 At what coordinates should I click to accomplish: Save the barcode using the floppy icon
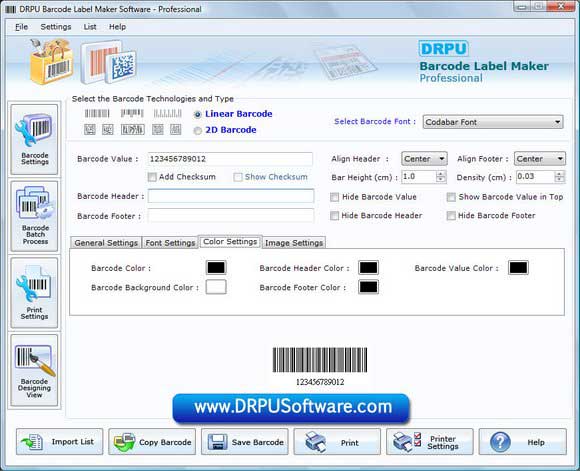[x=245, y=442]
